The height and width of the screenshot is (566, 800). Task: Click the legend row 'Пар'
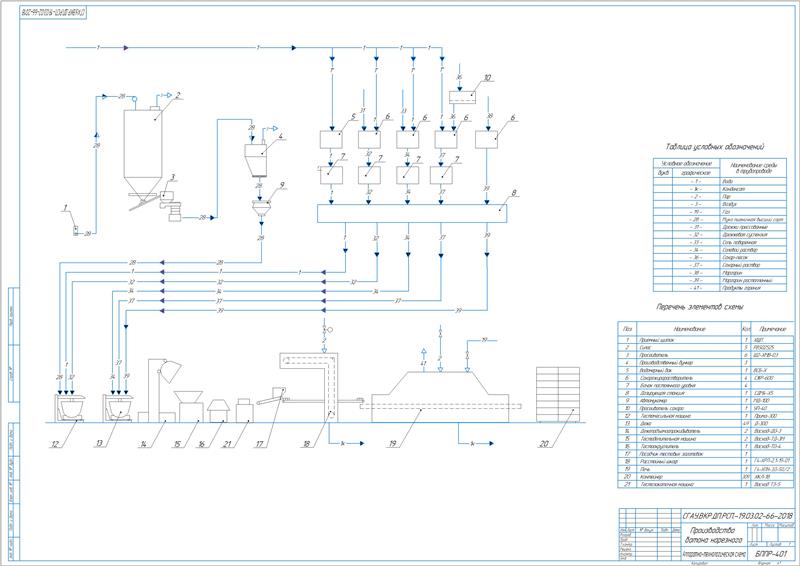[720, 196]
